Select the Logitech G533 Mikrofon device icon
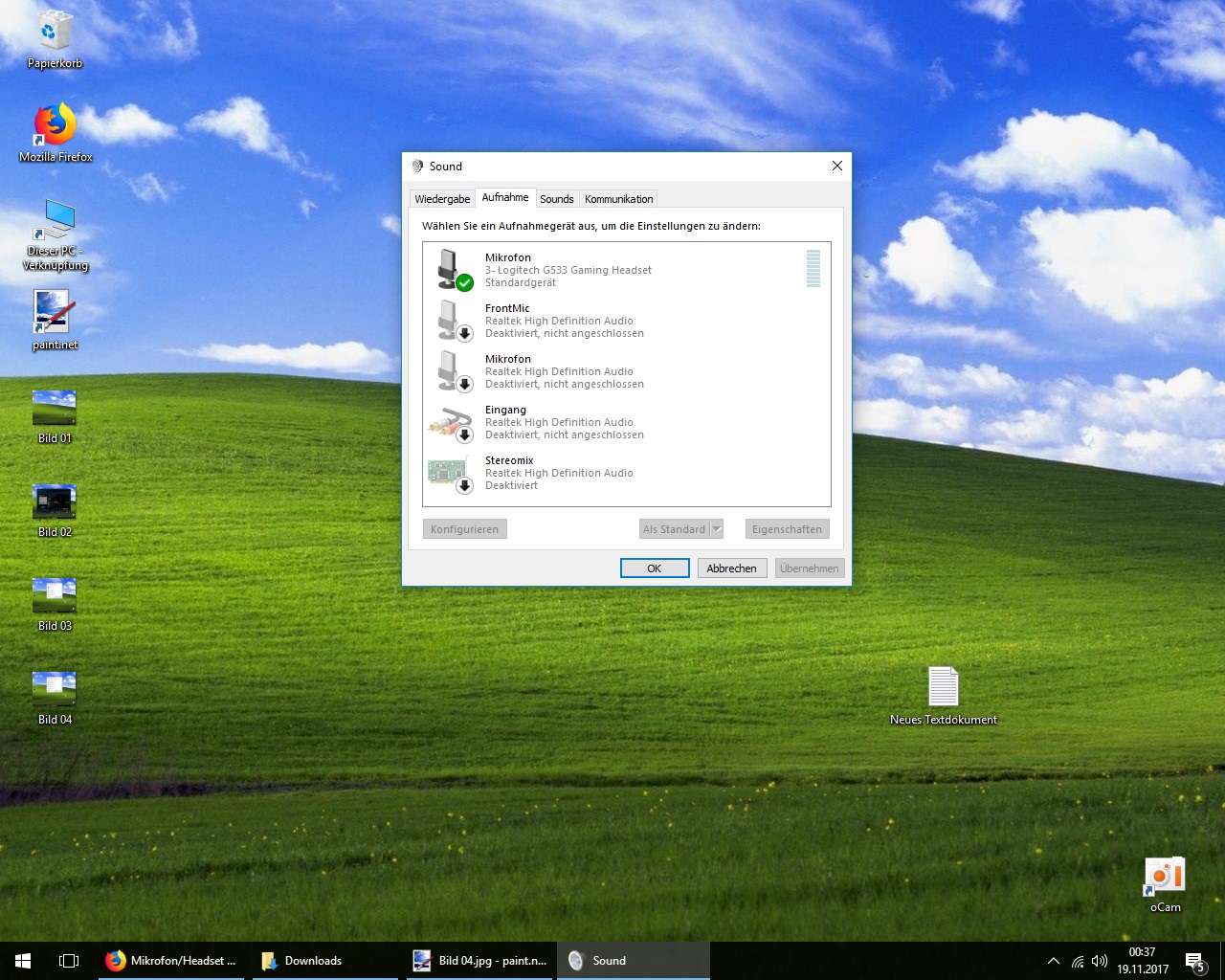 click(x=454, y=269)
